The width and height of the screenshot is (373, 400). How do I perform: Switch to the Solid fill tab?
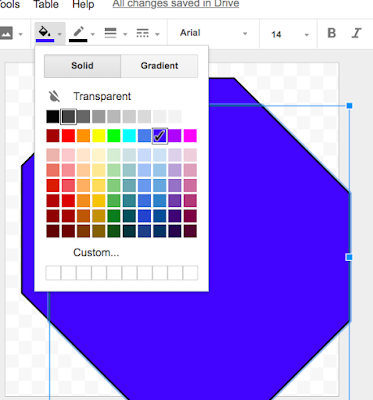82,66
